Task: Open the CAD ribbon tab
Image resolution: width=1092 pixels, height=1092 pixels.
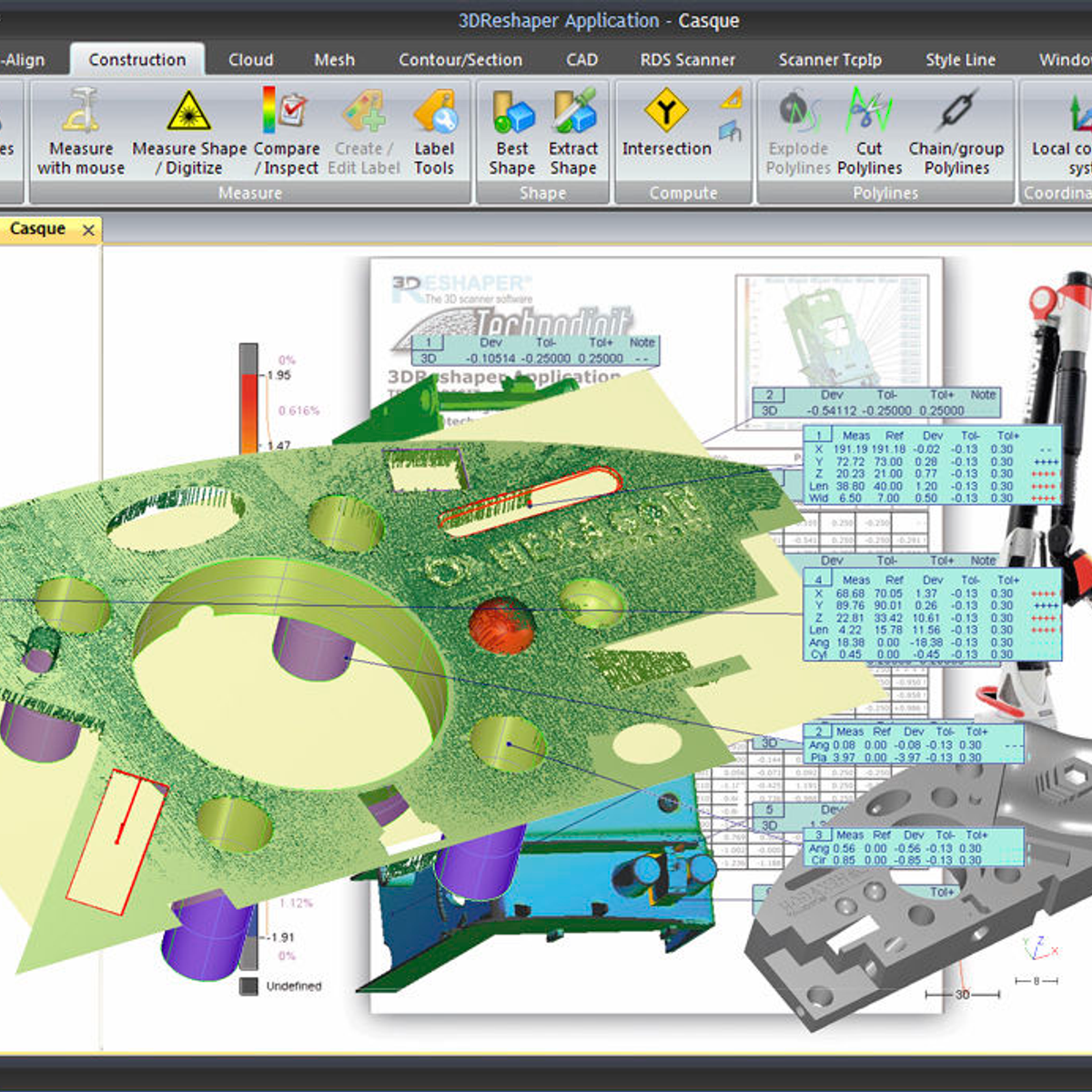Action: click(582, 60)
